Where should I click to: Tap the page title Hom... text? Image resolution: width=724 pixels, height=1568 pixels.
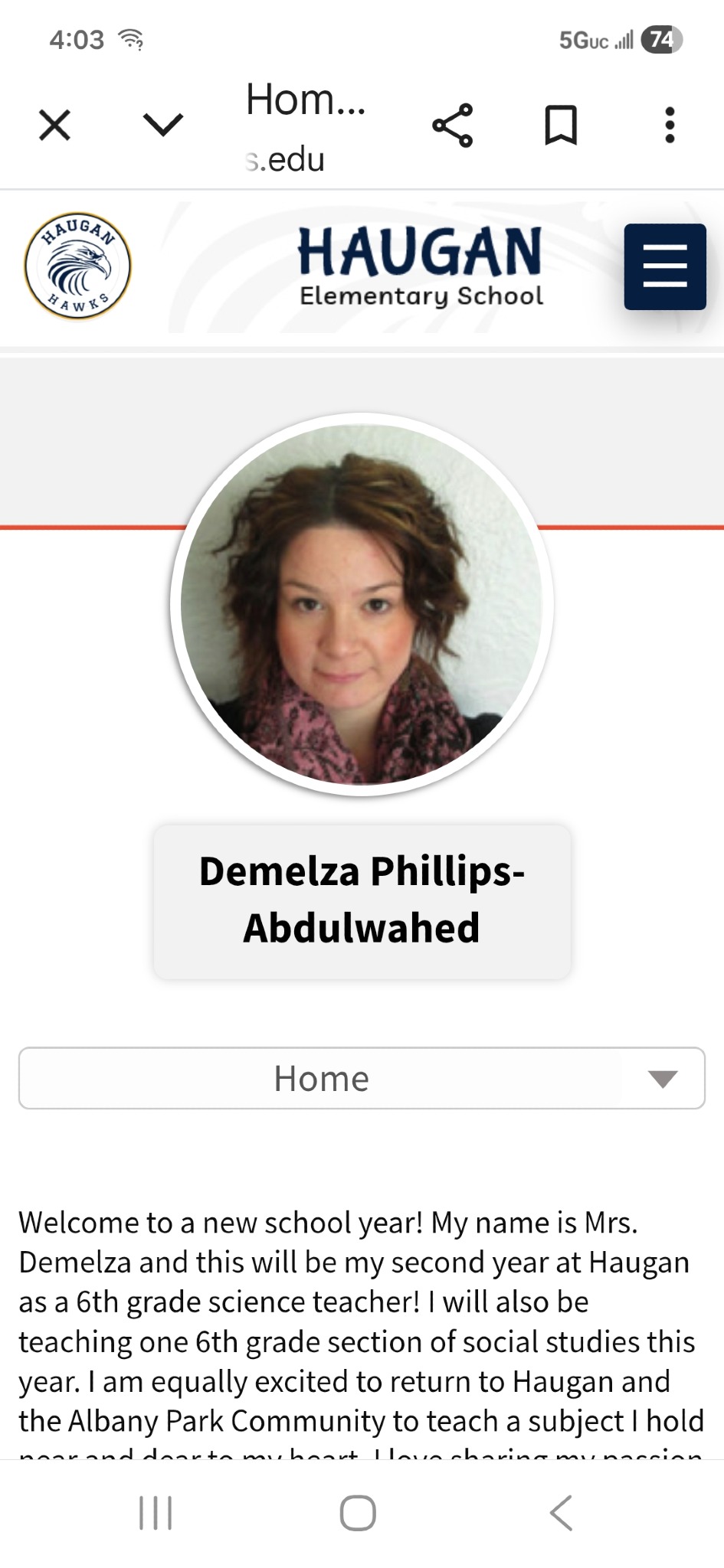[x=306, y=100]
